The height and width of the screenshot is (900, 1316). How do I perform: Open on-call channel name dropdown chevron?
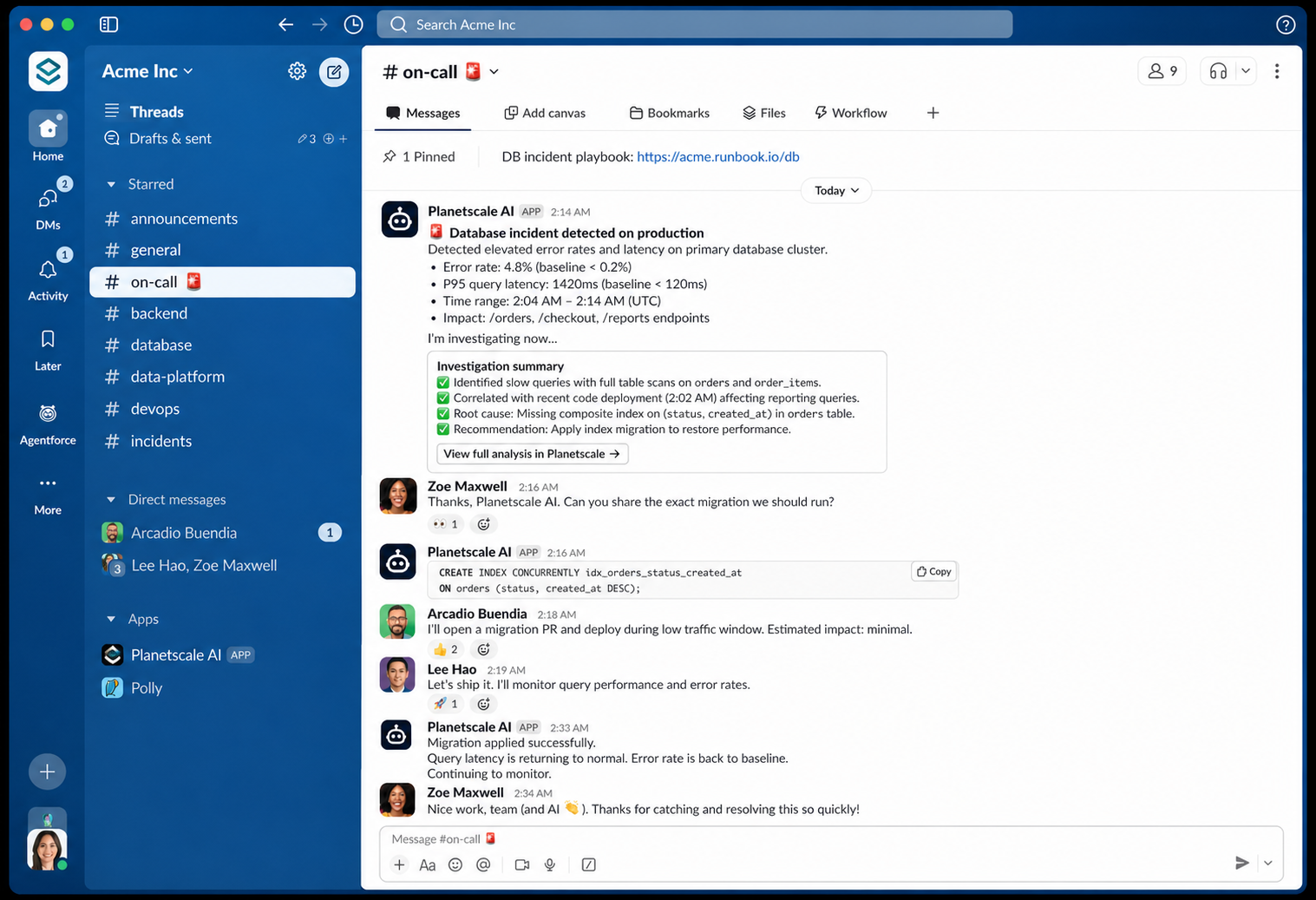click(x=494, y=72)
